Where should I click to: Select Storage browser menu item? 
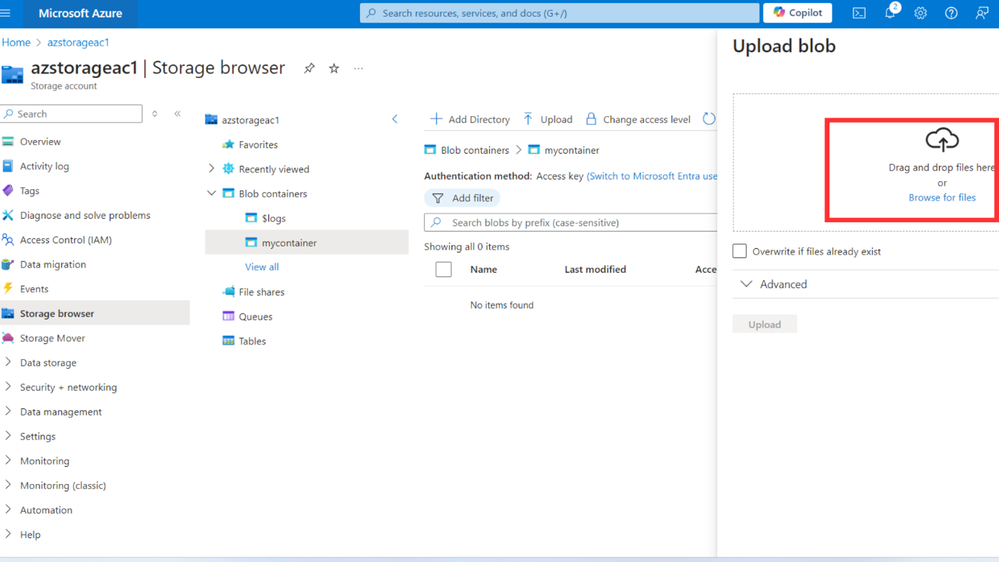(95, 313)
